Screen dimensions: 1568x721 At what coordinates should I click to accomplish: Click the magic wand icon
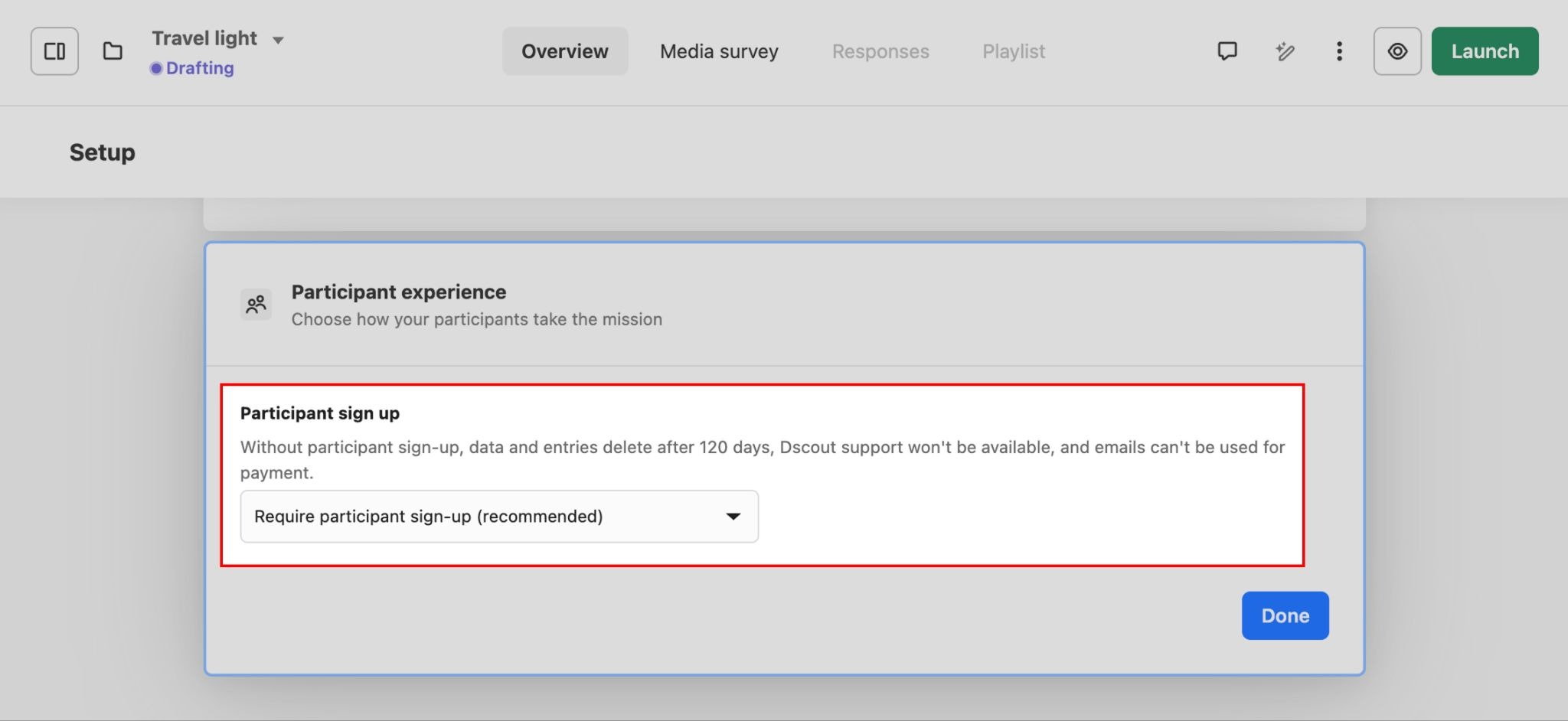click(1285, 51)
